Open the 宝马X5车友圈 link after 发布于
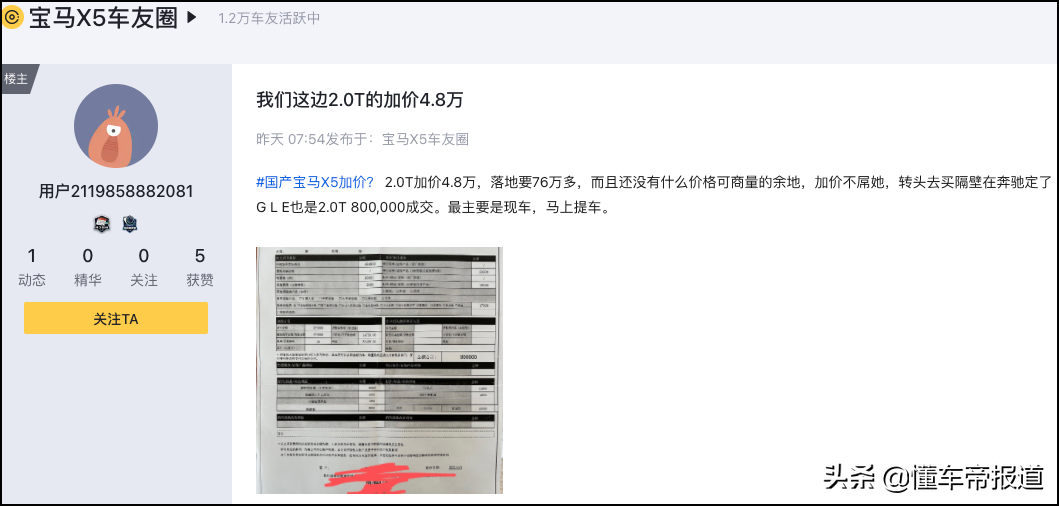Screen dimensions: 1059x506 coord(425,140)
